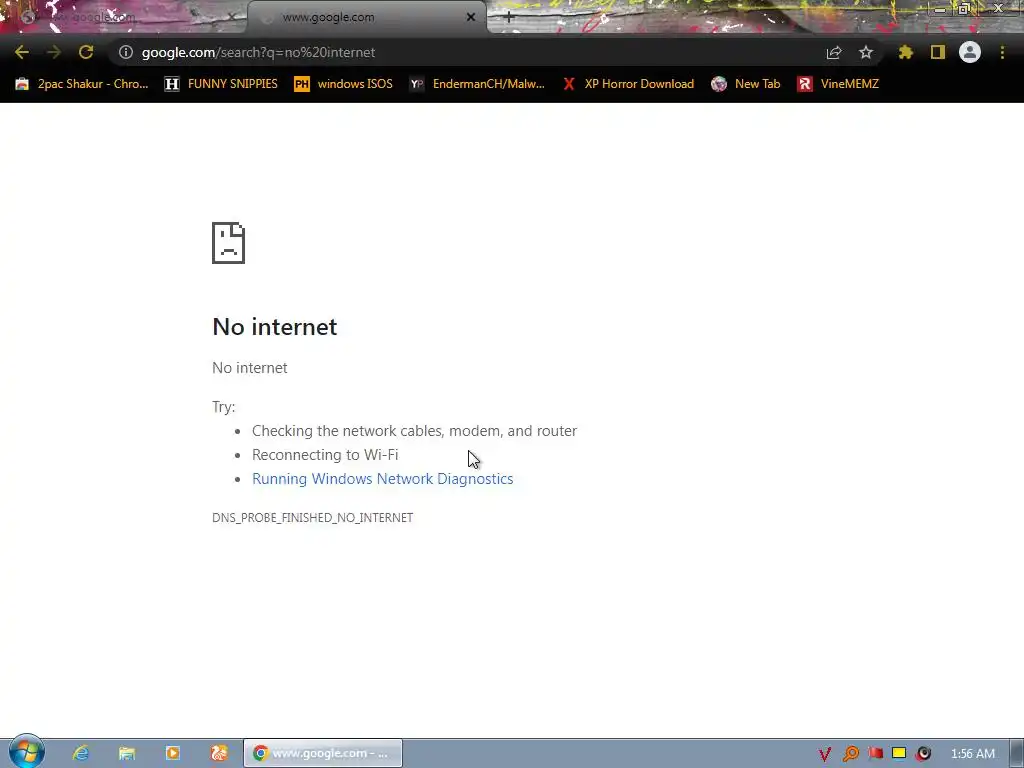The height and width of the screenshot is (768, 1024).
Task: Click Show desktop button at taskbar end
Action: coord(1017,753)
